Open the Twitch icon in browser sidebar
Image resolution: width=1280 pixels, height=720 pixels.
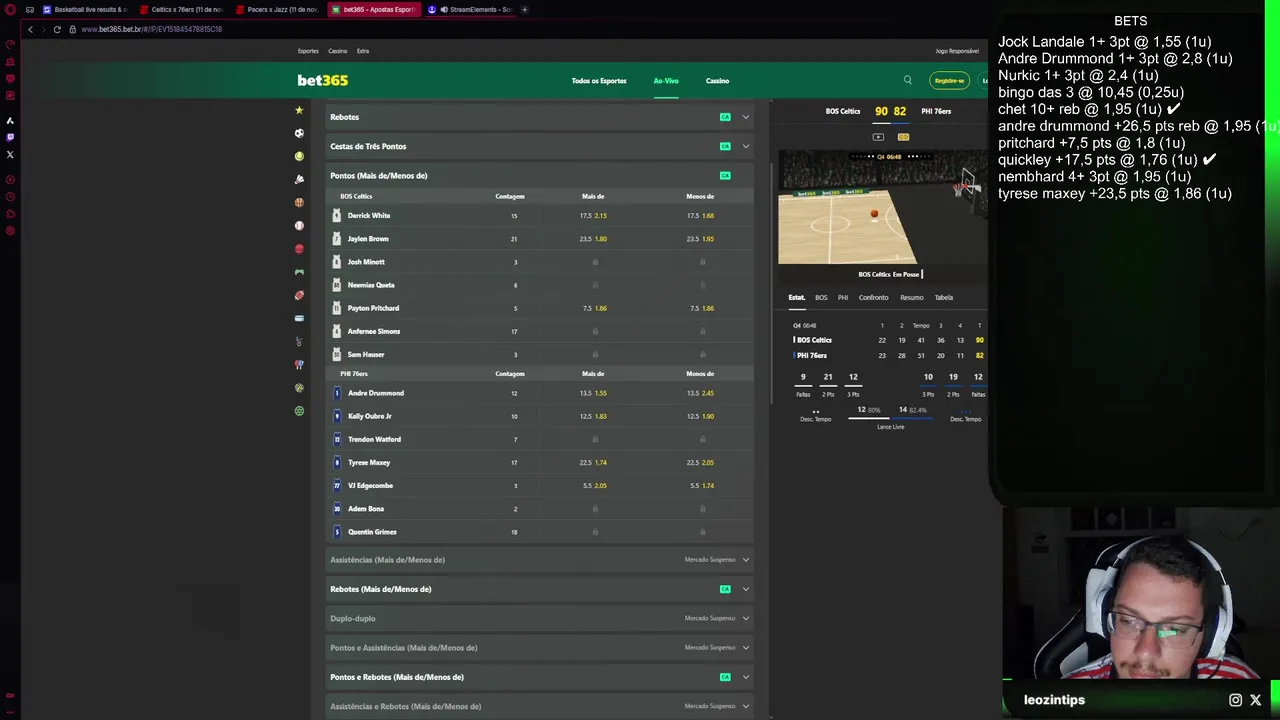tap(10, 137)
